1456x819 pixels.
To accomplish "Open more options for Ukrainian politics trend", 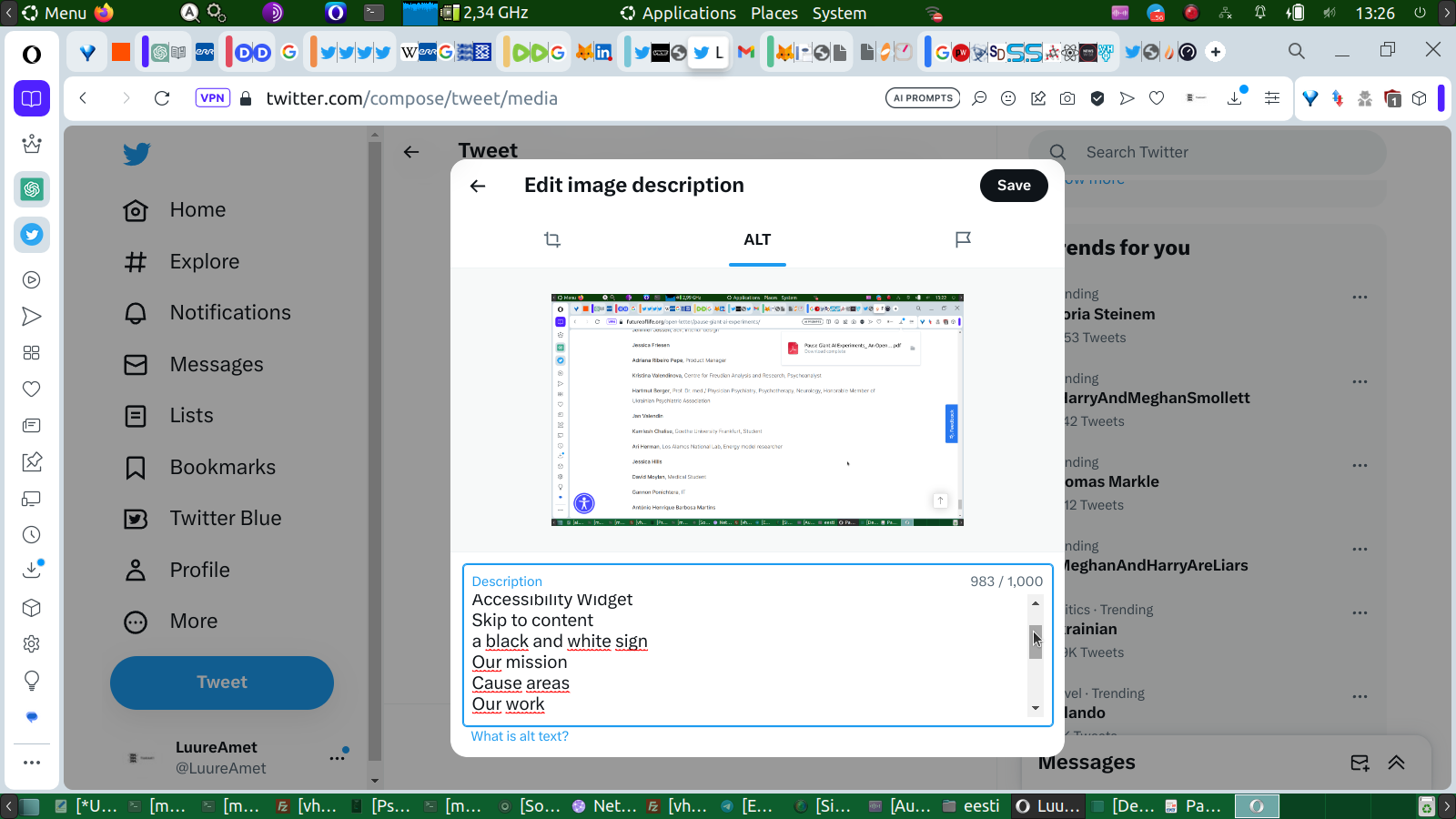I will [x=1360, y=613].
